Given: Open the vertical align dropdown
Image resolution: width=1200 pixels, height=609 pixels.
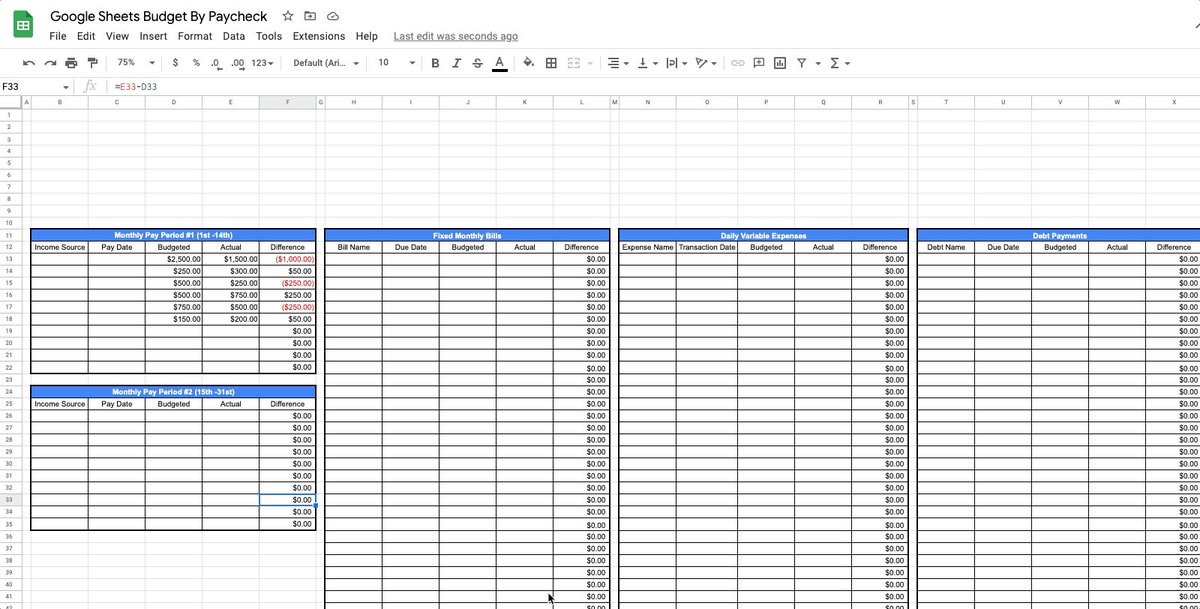Looking at the screenshot, I should coord(647,63).
